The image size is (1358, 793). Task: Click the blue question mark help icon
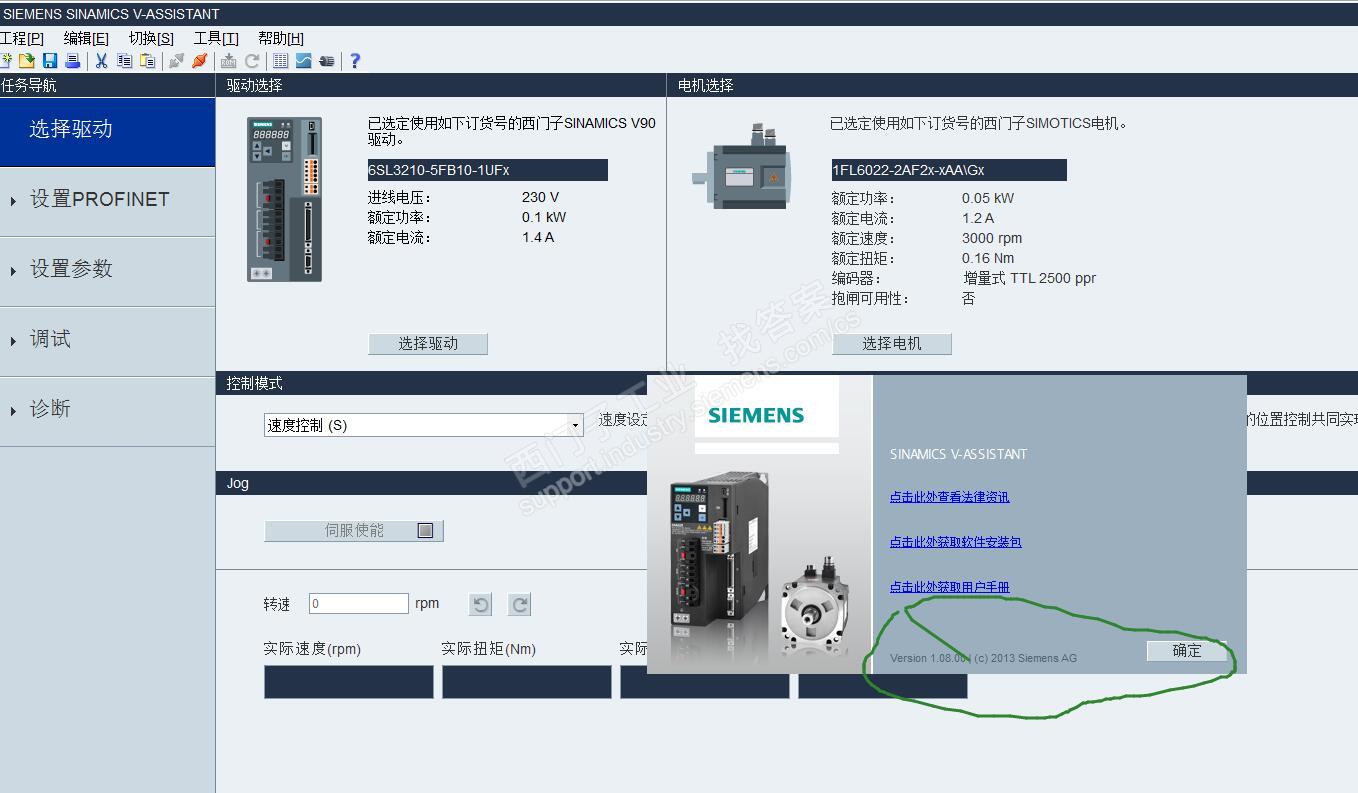point(355,61)
